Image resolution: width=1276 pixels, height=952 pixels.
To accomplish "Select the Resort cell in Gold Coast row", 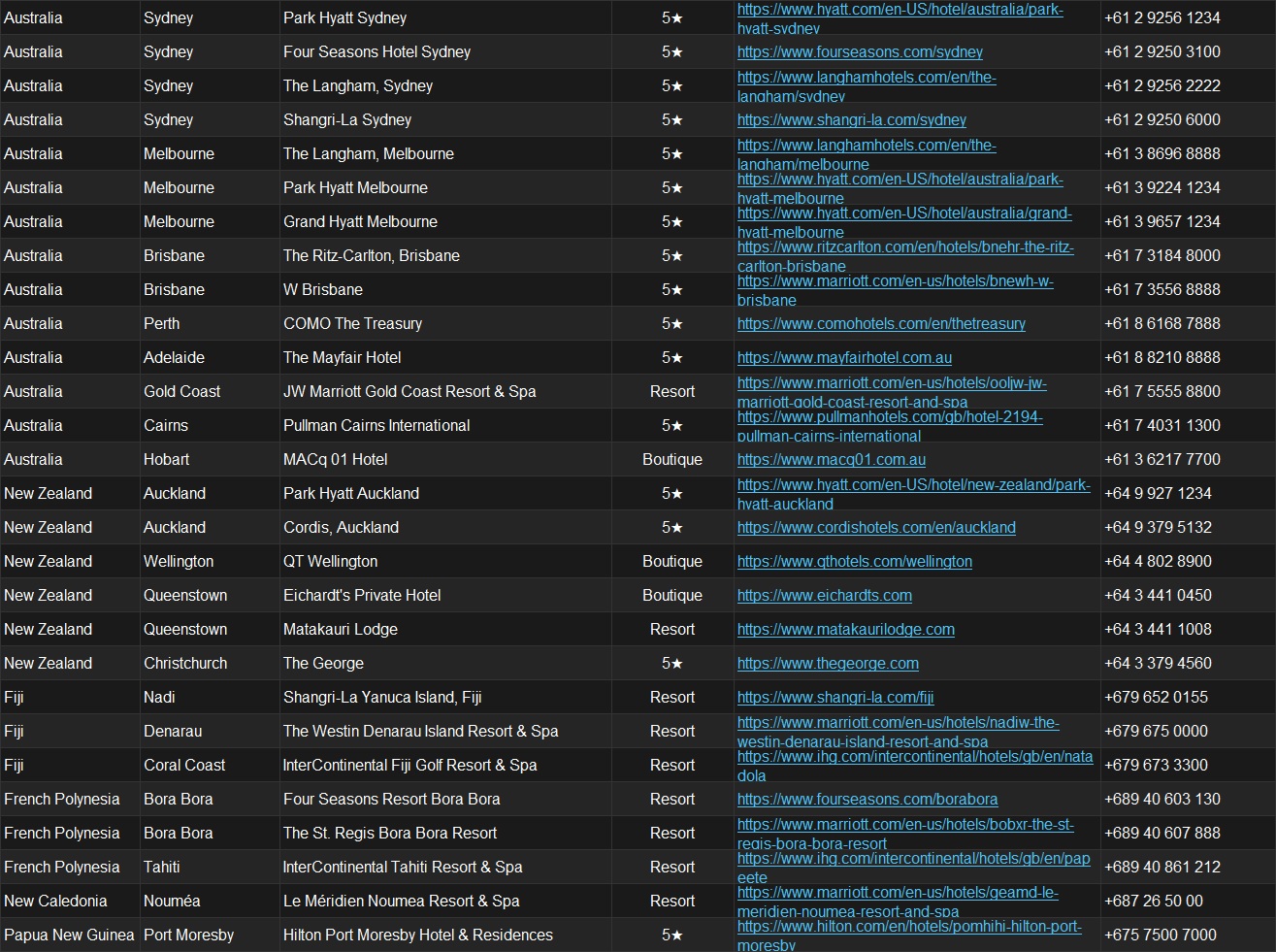I will pos(672,391).
